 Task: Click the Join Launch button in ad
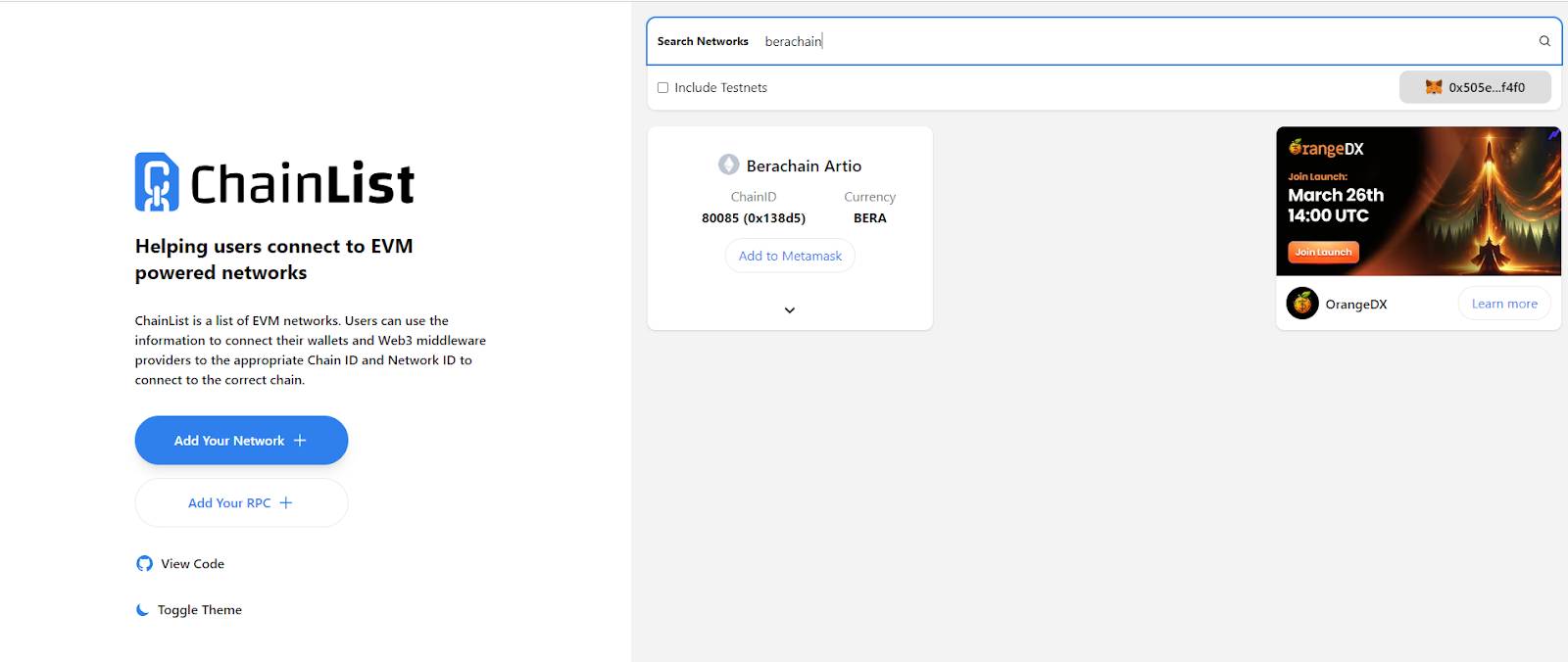point(1323,252)
